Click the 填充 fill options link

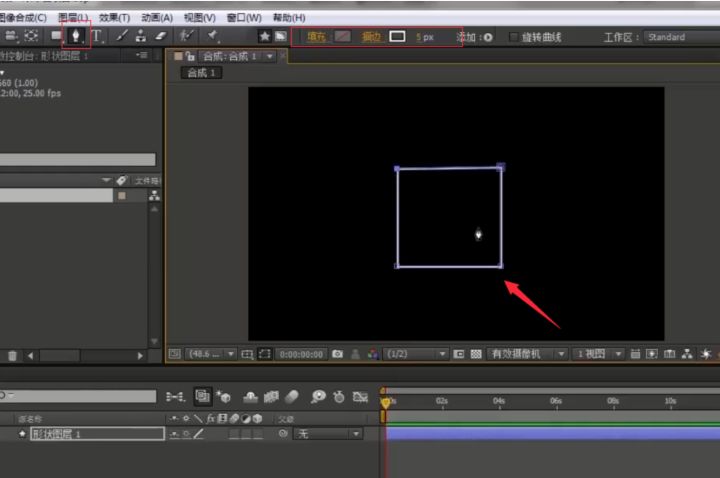[x=316, y=37]
